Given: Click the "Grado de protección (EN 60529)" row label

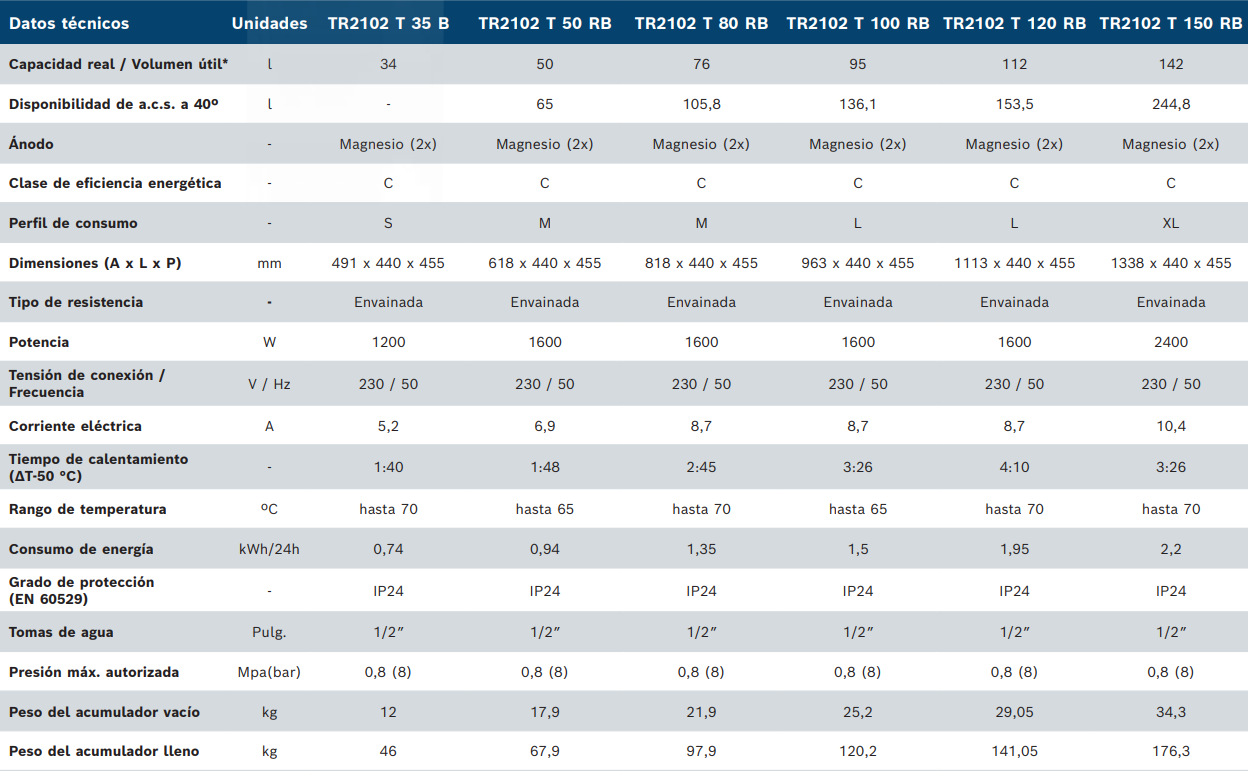Looking at the screenshot, I should tap(81, 590).
